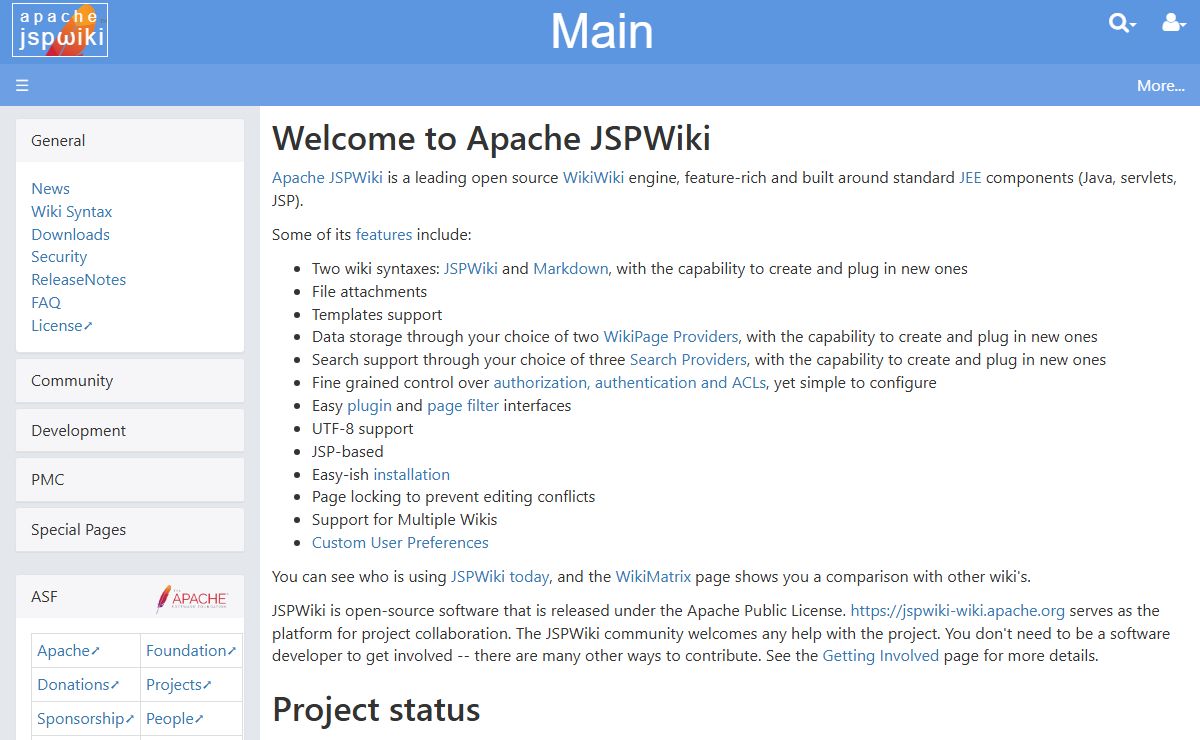Open the jspwiki-wiki.apache.org URL link
The height and width of the screenshot is (740, 1200).
(x=958, y=611)
